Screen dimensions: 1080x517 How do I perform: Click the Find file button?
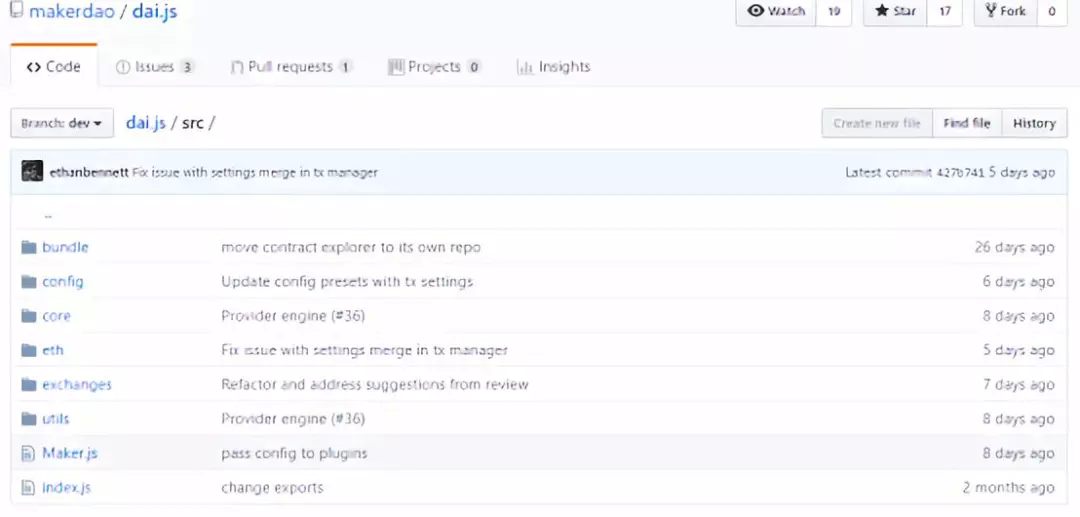(967, 123)
